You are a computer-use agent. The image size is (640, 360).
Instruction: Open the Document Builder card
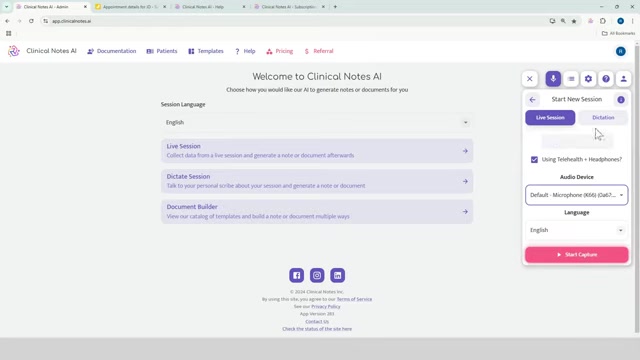(x=317, y=211)
